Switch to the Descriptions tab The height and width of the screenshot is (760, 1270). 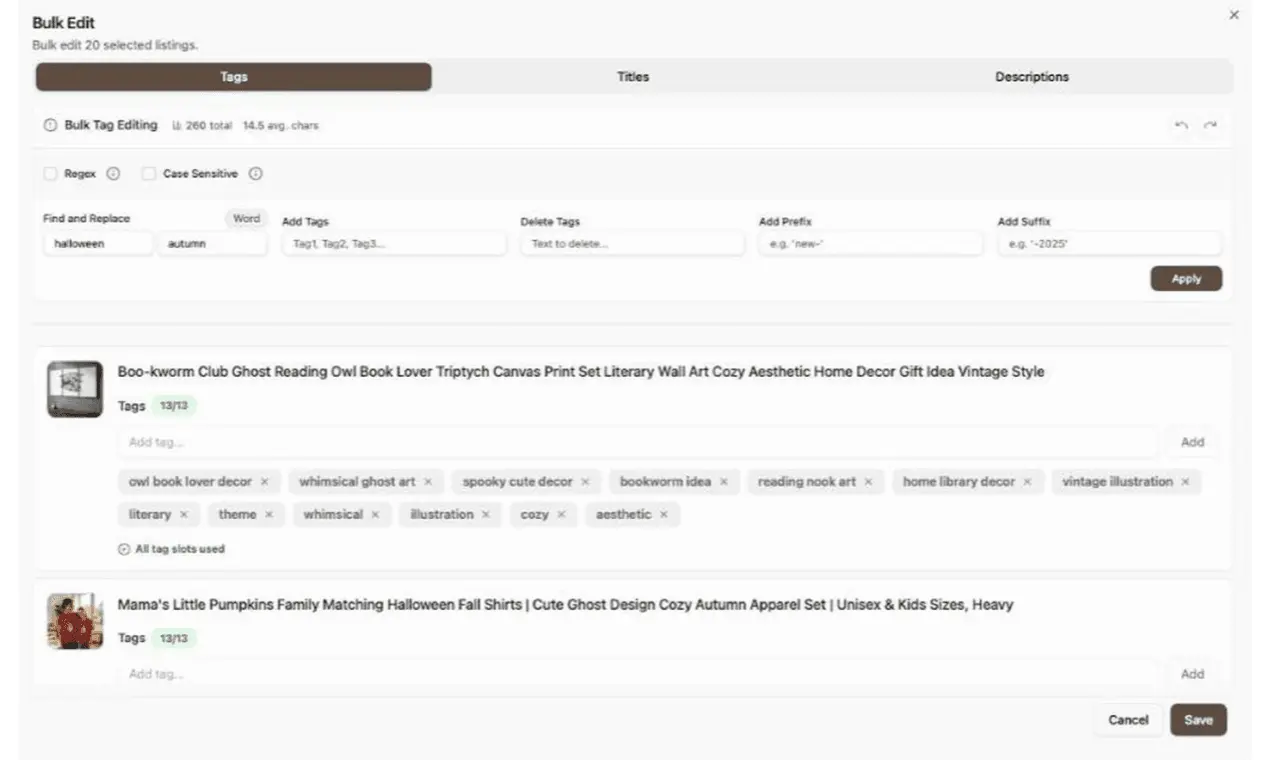click(x=1032, y=77)
